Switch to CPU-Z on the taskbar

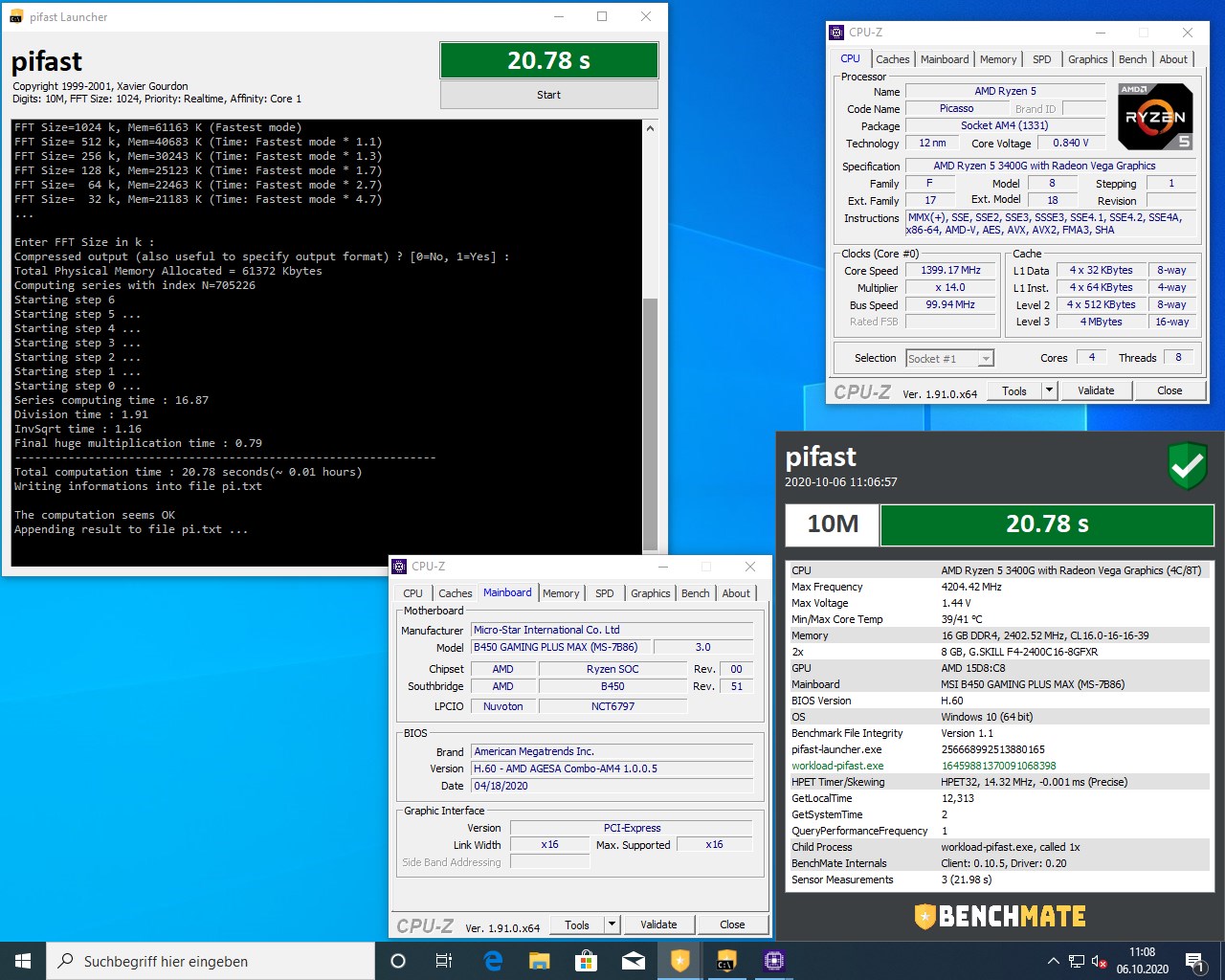(x=773, y=961)
